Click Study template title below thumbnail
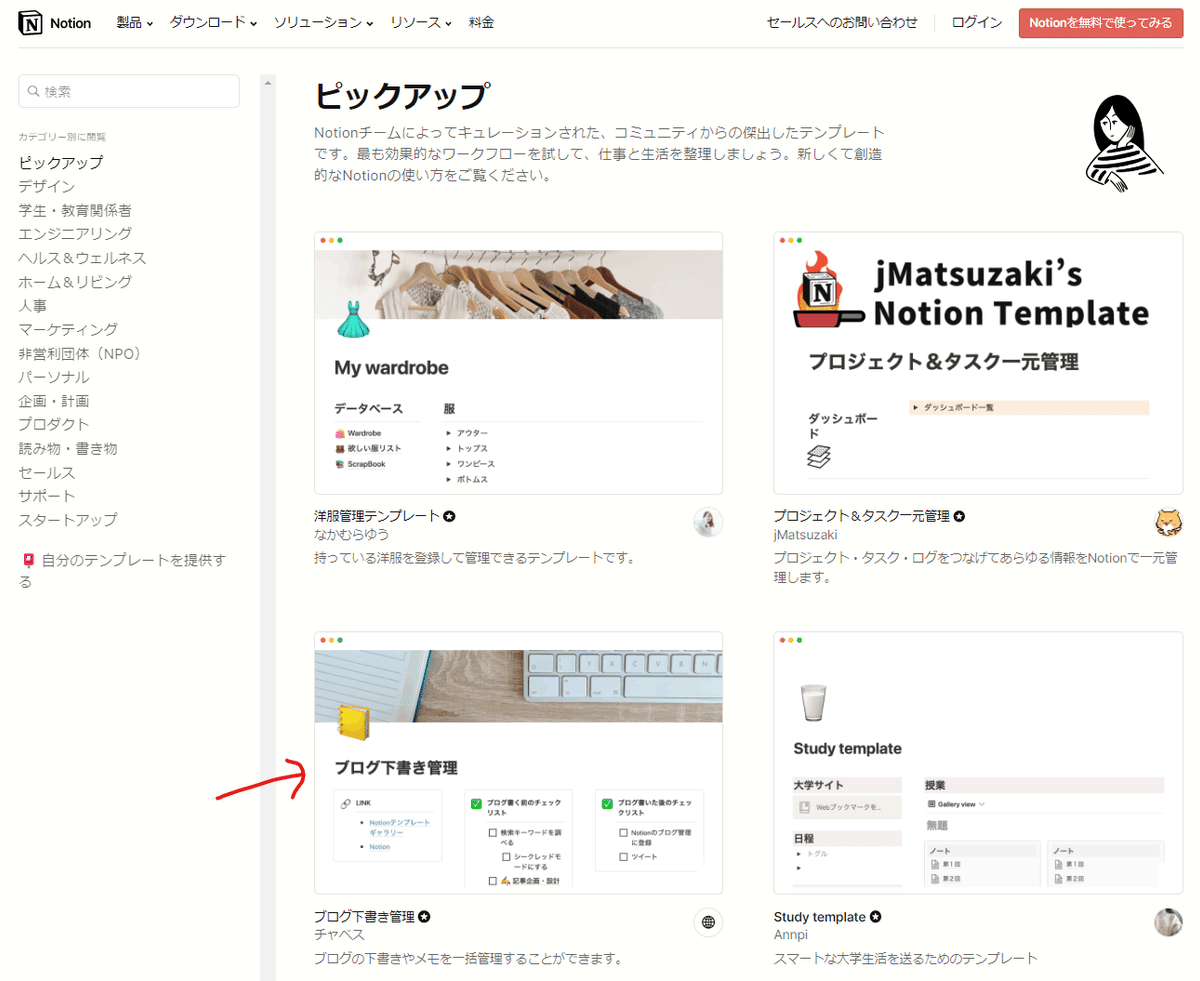Screen dimensions: 1200x981 (x=819, y=916)
